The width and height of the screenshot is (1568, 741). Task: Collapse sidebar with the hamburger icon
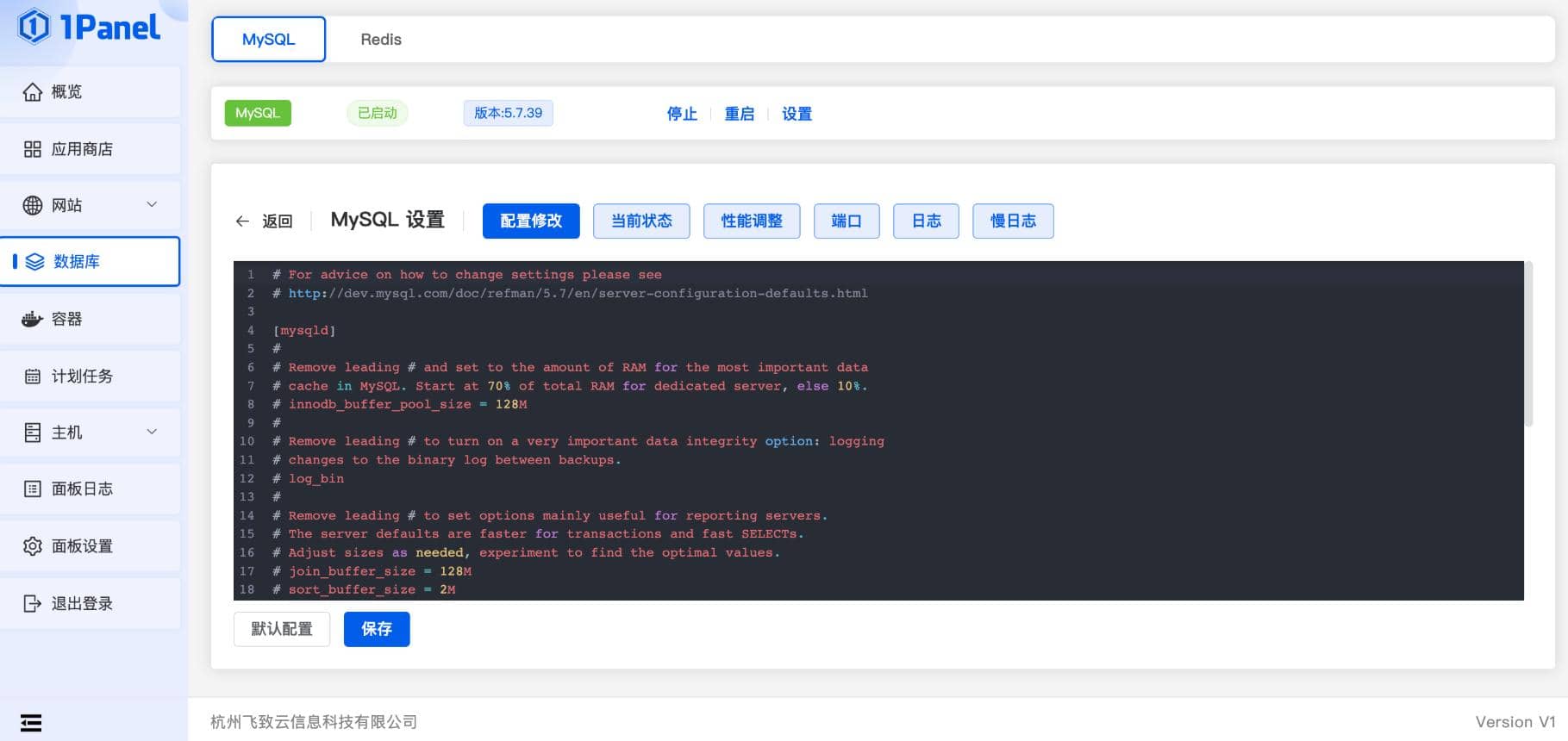(x=31, y=722)
